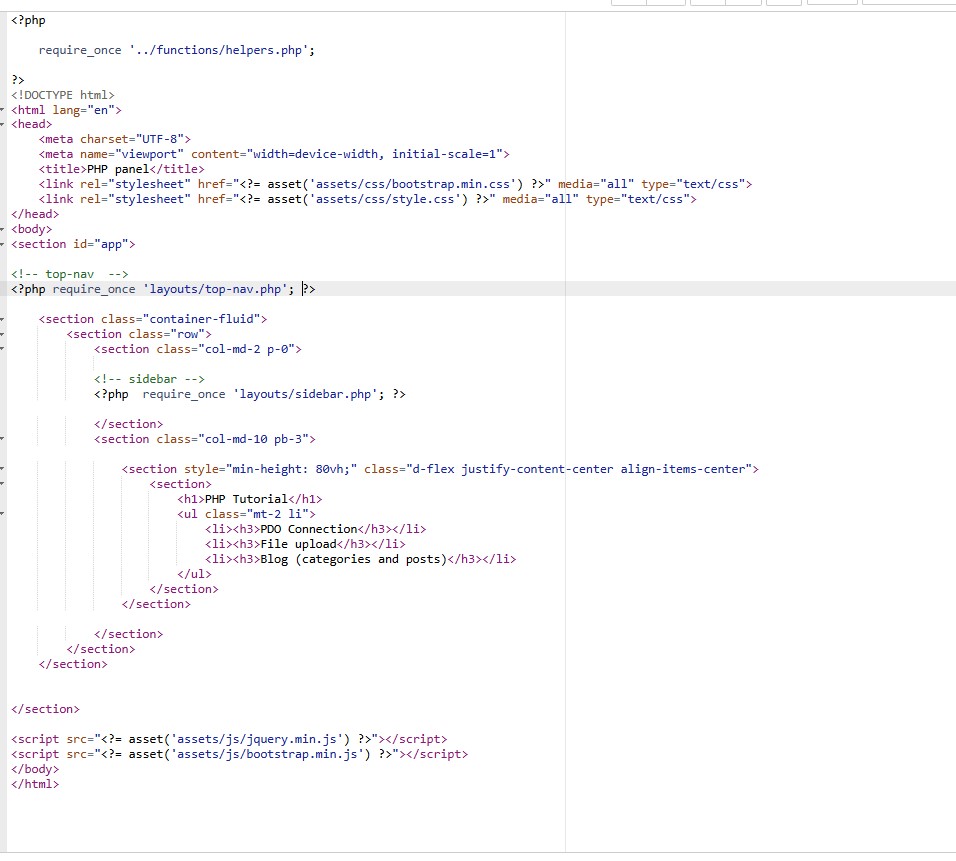956x861 pixels.
Task: Fold the col-md-10 pb-3 section block
Action: pyautogui.click(x=2, y=439)
